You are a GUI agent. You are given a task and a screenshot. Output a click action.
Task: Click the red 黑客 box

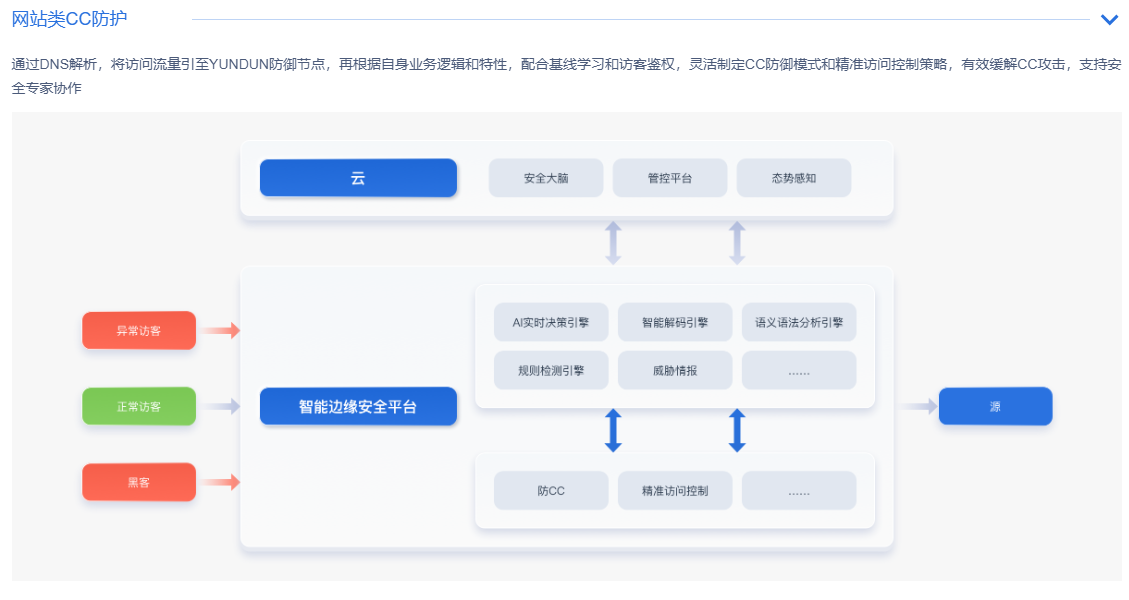tap(139, 482)
